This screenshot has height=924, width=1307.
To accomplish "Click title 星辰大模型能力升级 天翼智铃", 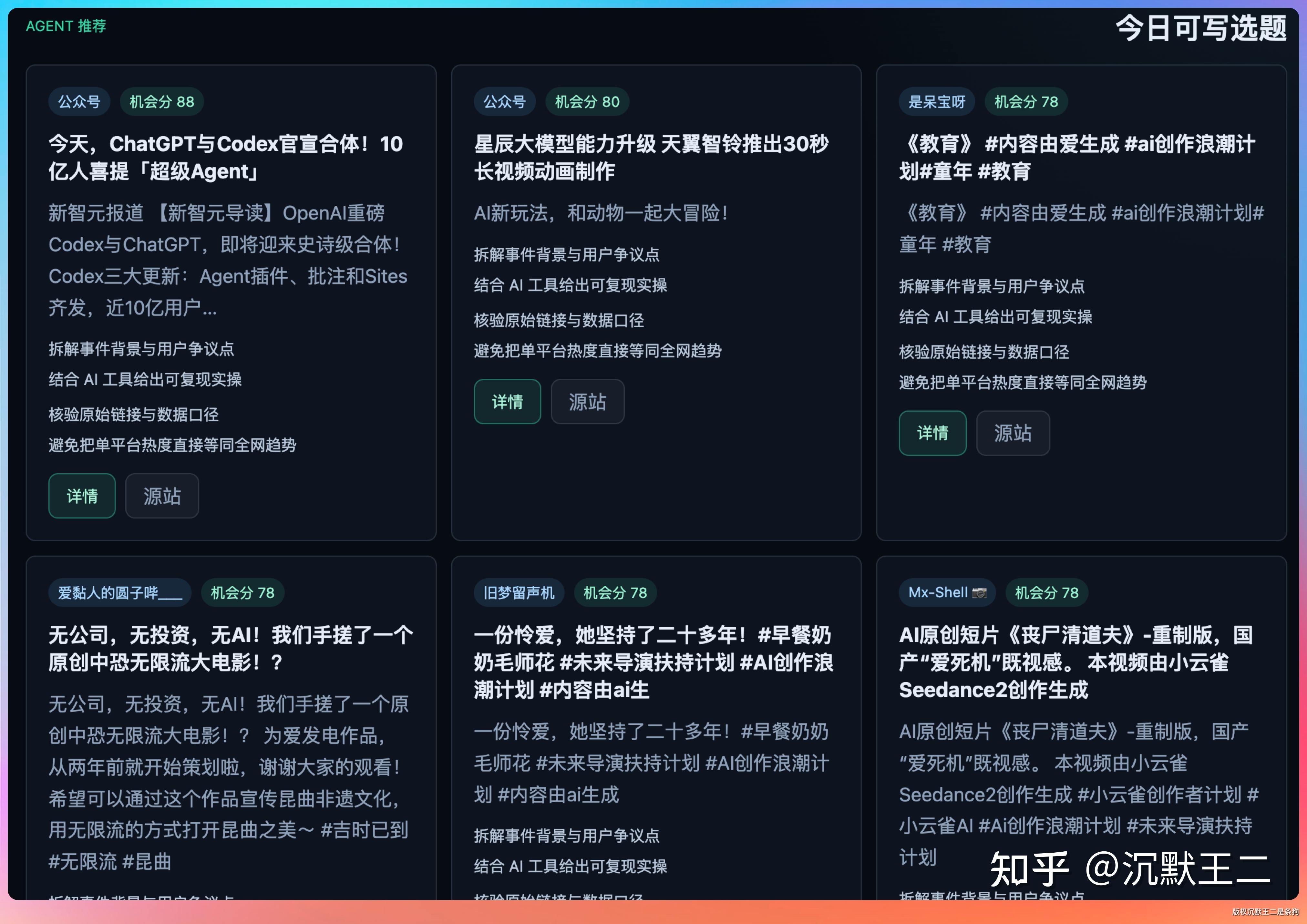I will tap(651, 158).
